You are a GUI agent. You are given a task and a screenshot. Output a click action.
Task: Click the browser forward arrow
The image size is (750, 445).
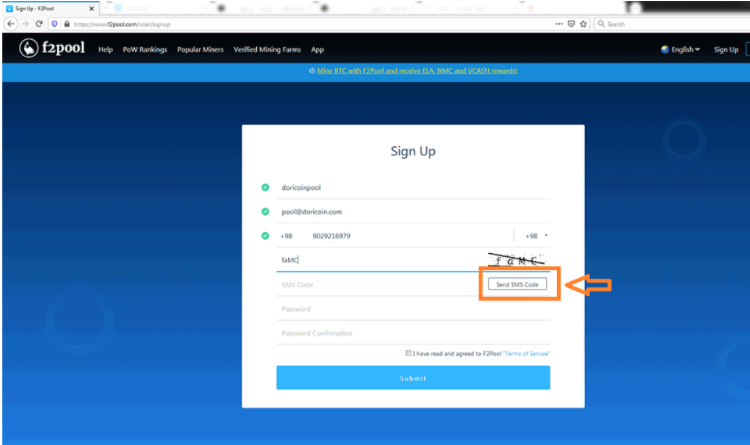click(25, 24)
